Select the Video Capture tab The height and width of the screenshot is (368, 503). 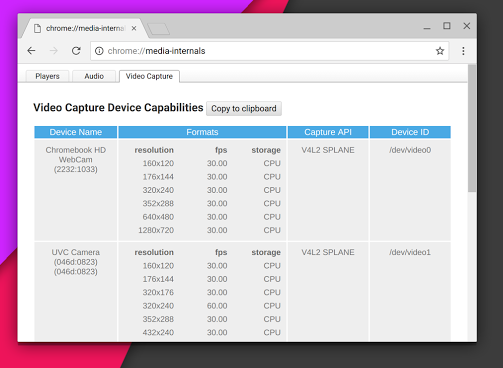pyautogui.click(x=149, y=76)
